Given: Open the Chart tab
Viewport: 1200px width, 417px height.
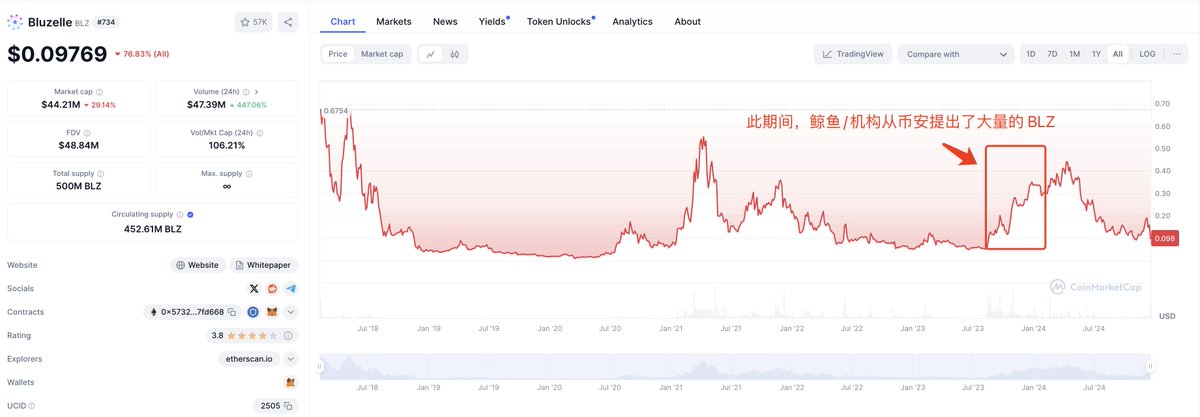Looking at the screenshot, I should (342, 21).
